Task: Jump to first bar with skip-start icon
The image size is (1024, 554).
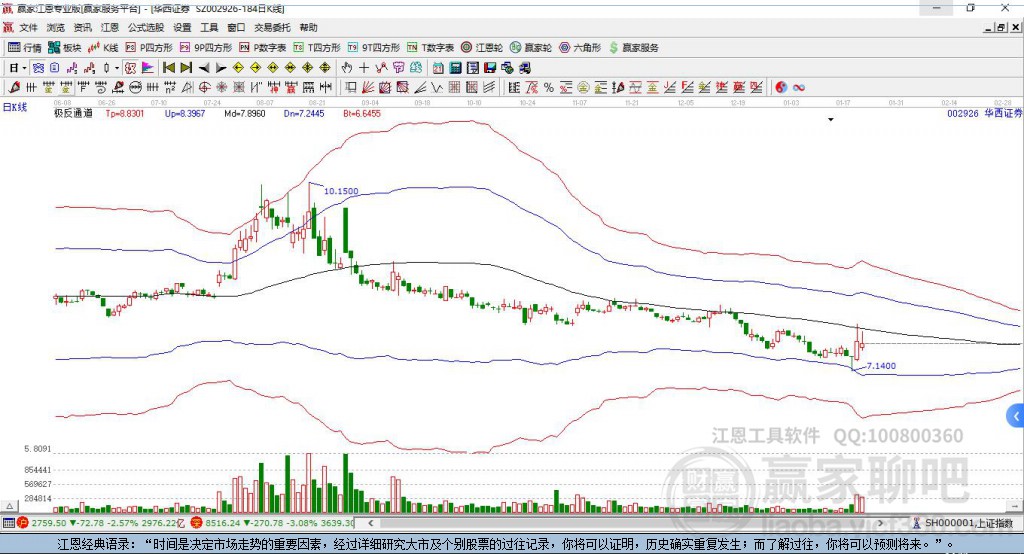Action: (168, 68)
